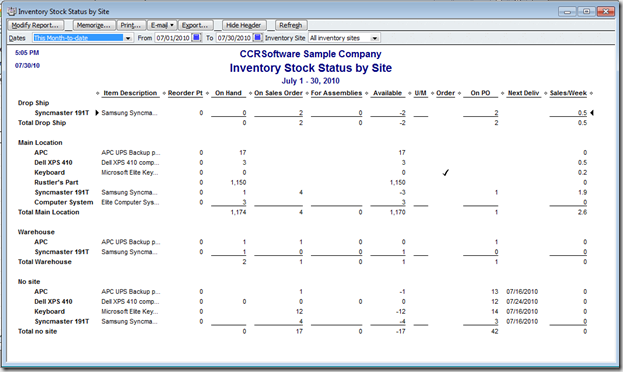Open the Dates range dropdown
623x372 pixels.
[128, 38]
